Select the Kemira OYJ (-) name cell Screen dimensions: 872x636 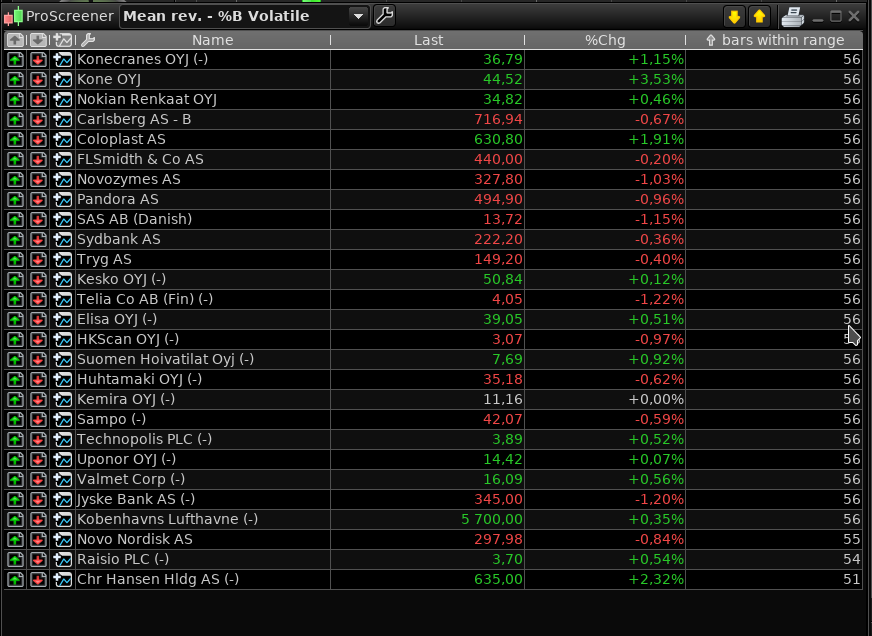pos(202,400)
